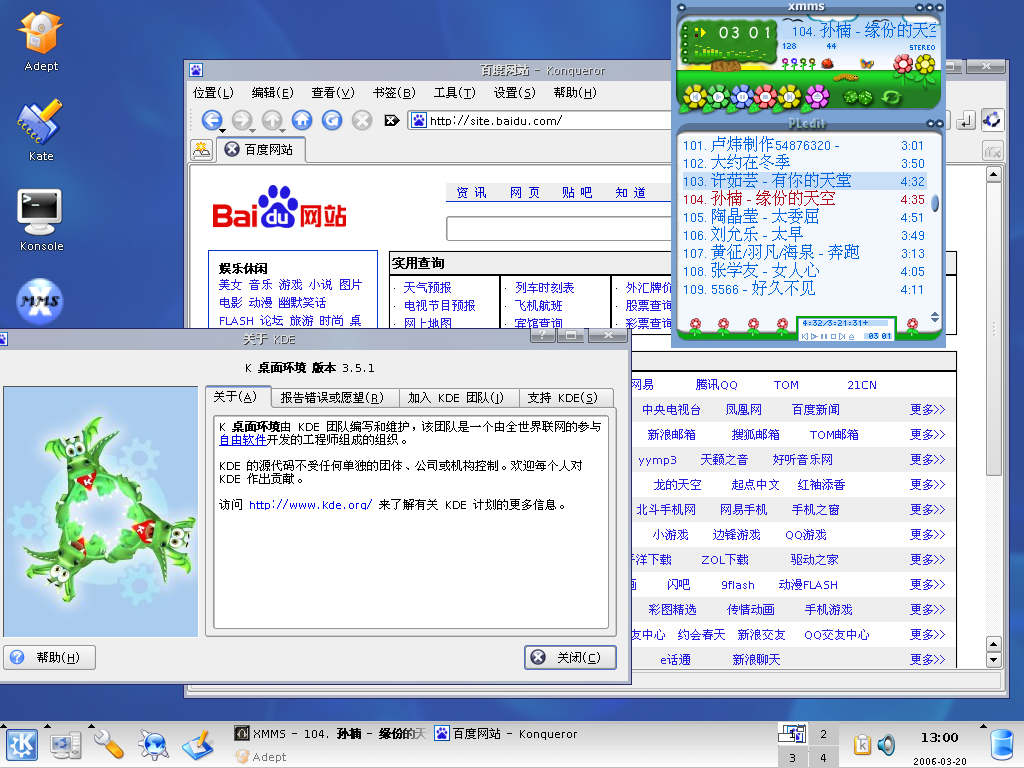
Task: Go forward in Konqueror toolbar
Action: click(242, 120)
